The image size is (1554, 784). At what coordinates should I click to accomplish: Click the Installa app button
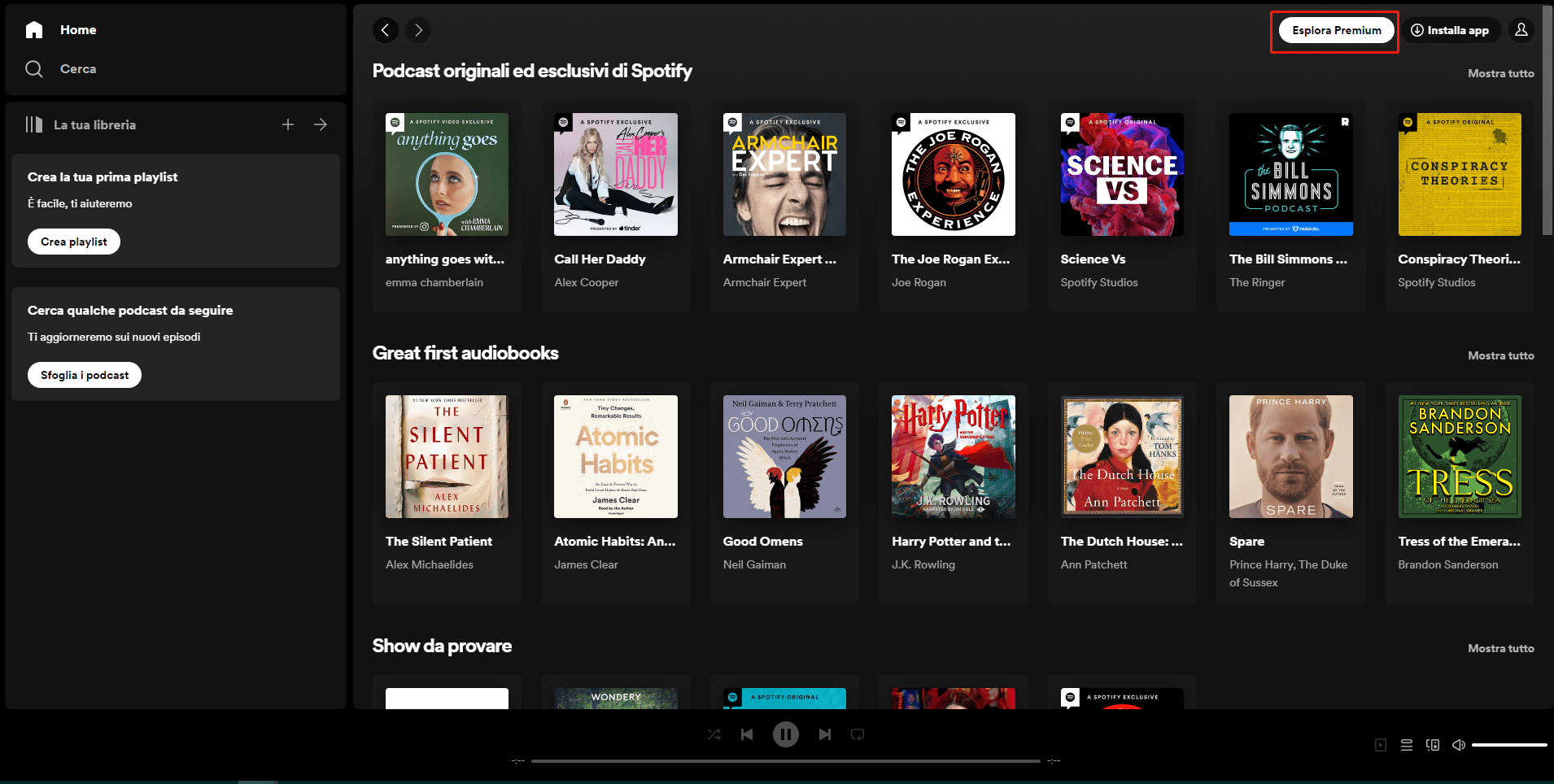pos(1451,30)
